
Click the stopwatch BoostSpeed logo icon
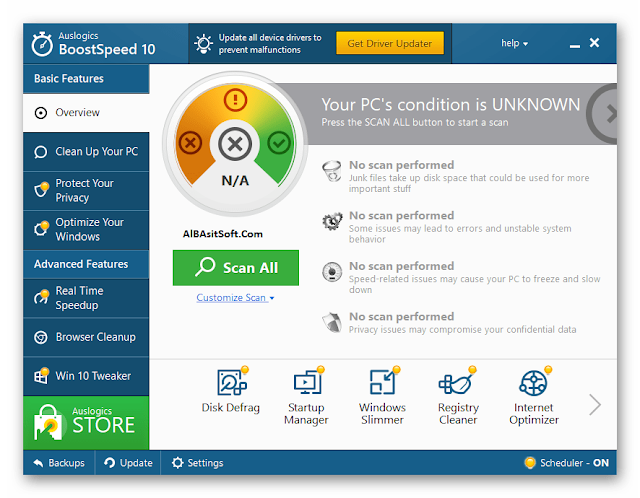[42, 44]
